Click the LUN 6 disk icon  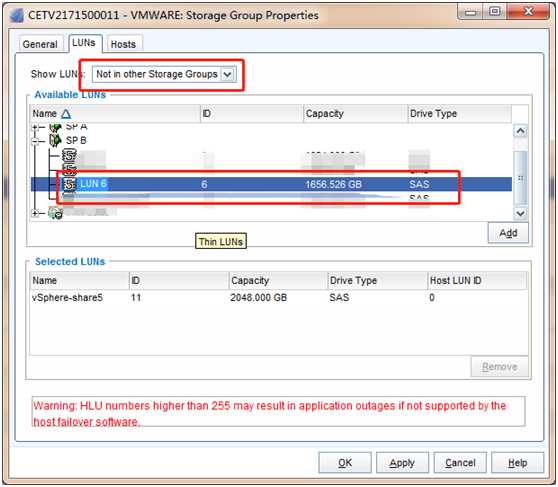pyautogui.click(x=69, y=184)
